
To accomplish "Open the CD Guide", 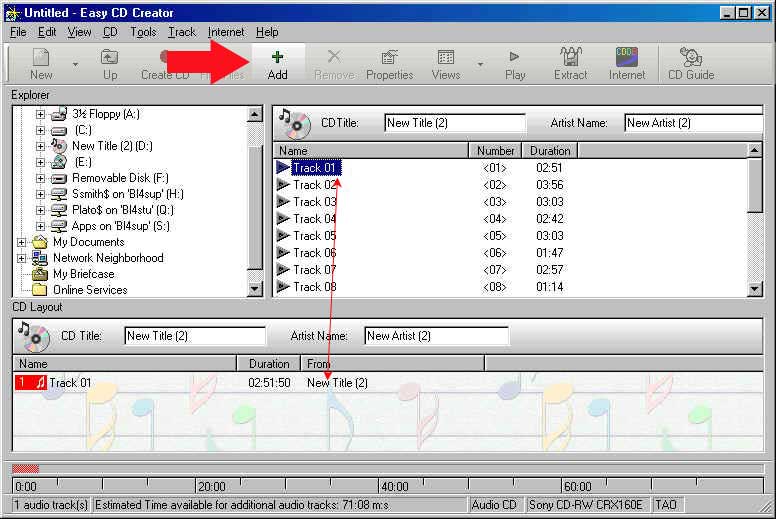I will click(x=691, y=64).
